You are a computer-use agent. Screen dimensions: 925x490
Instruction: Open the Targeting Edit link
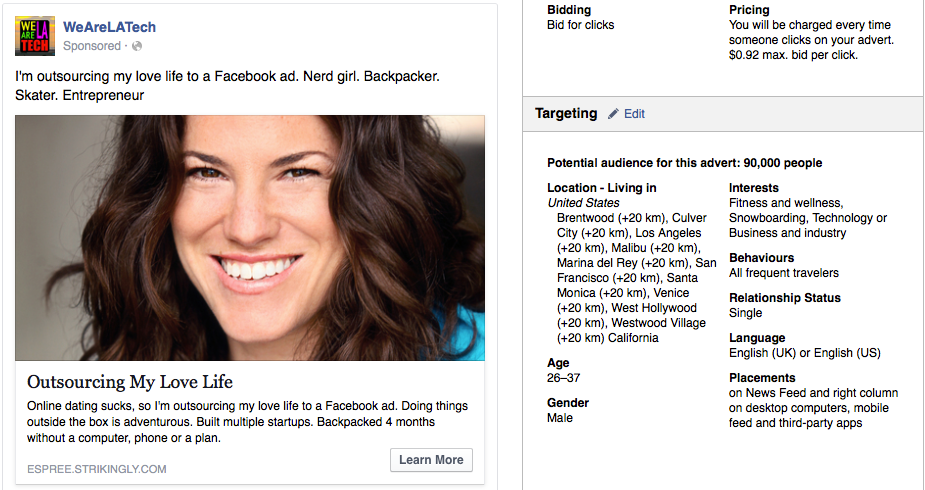click(634, 114)
